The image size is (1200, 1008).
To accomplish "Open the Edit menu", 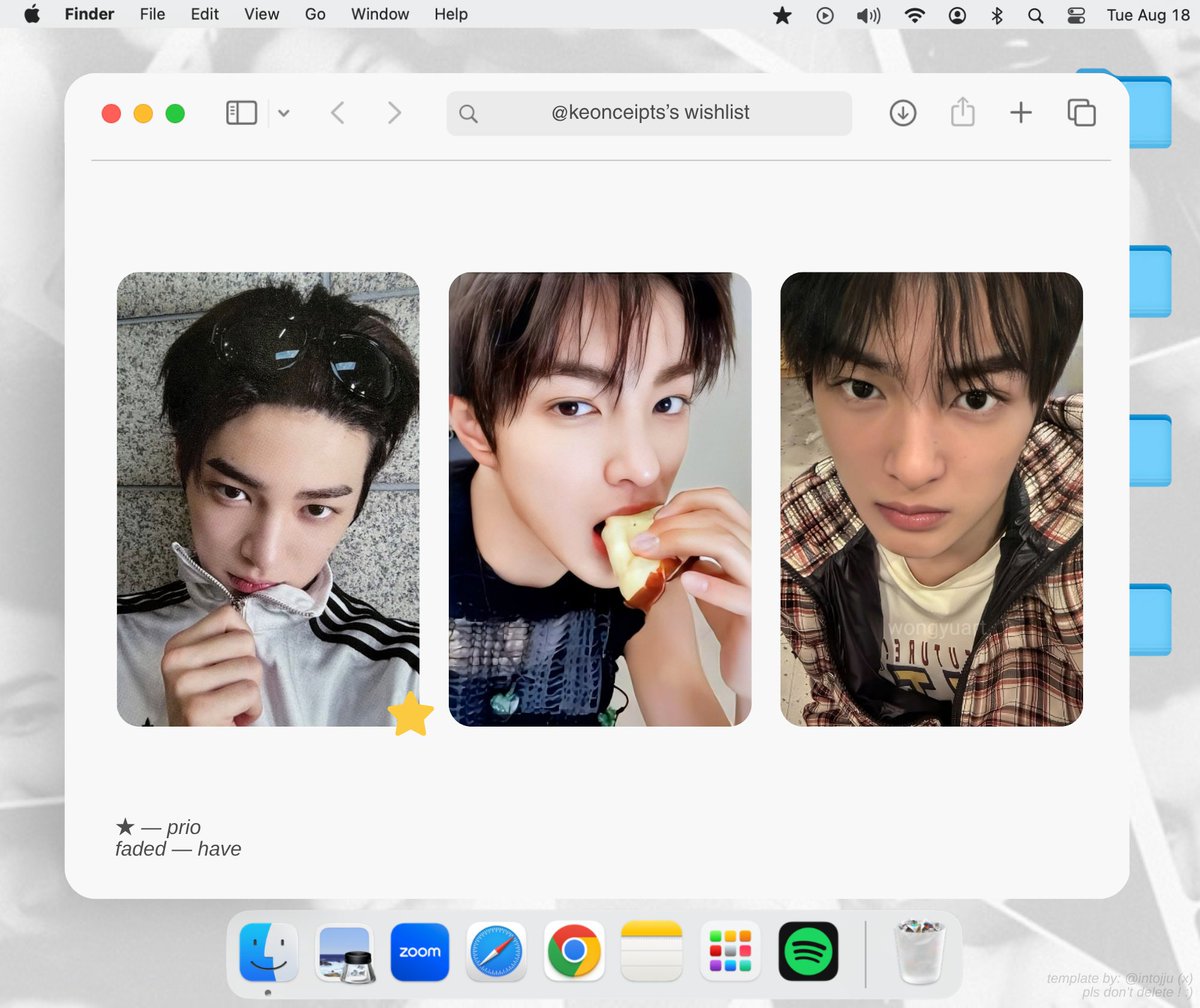I will [x=204, y=14].
